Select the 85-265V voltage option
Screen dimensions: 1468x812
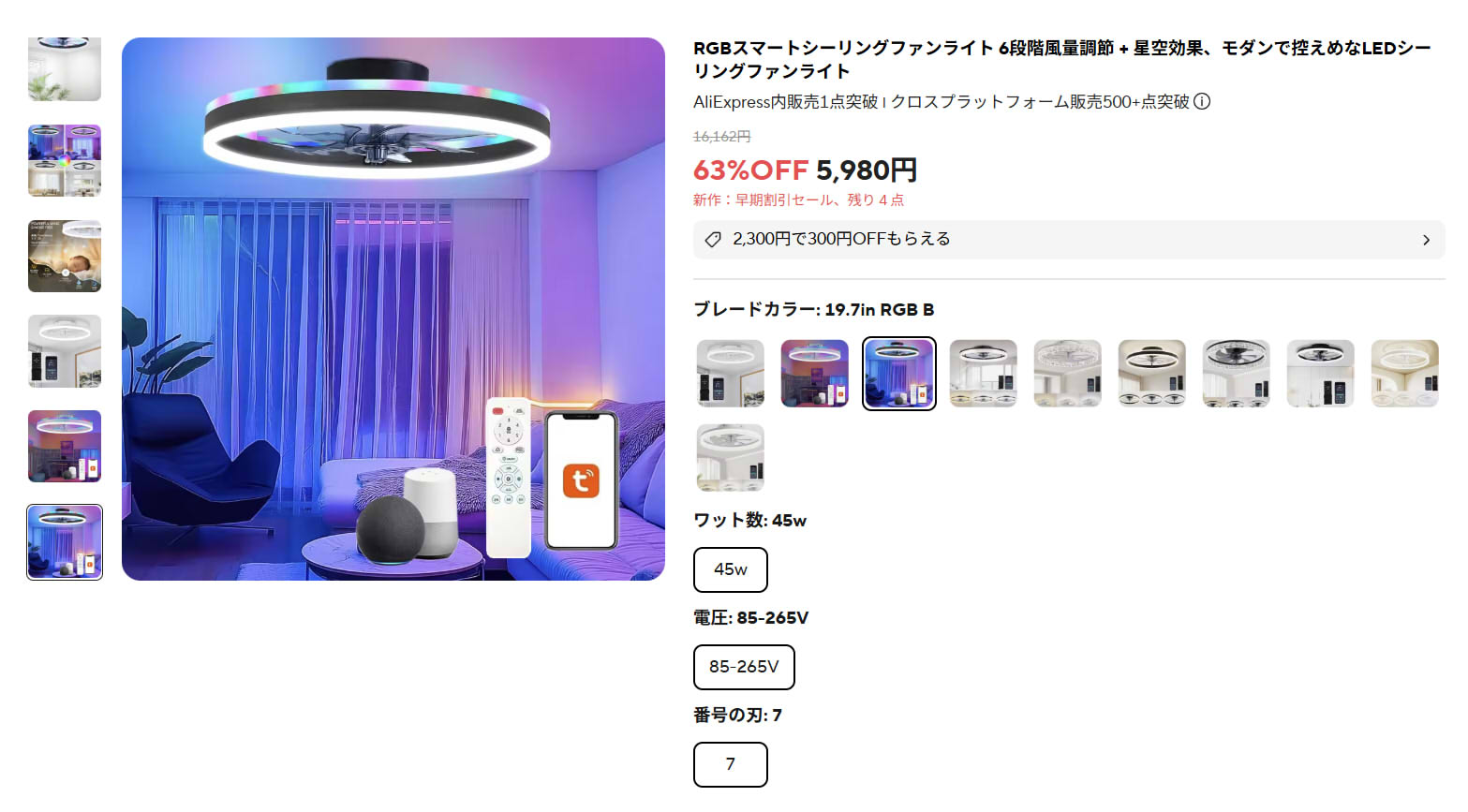tap(744, 667)
